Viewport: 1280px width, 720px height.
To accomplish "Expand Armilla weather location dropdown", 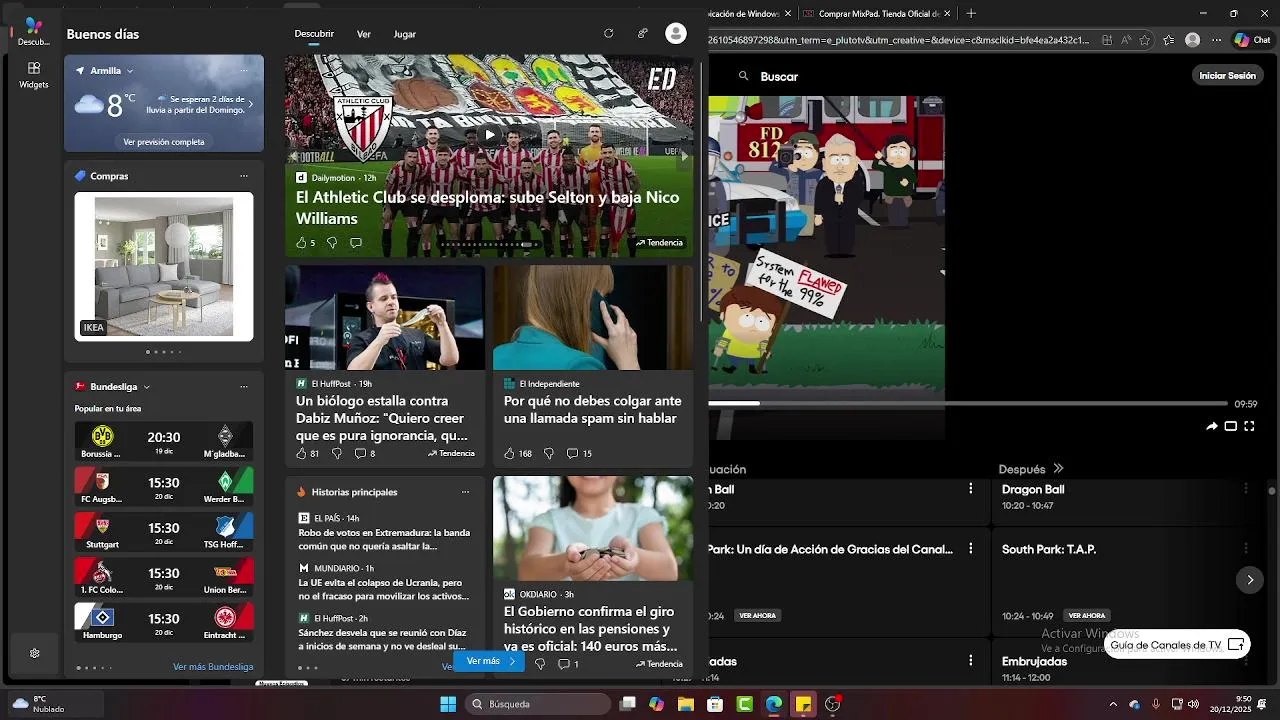I will (x=130, y=71).
